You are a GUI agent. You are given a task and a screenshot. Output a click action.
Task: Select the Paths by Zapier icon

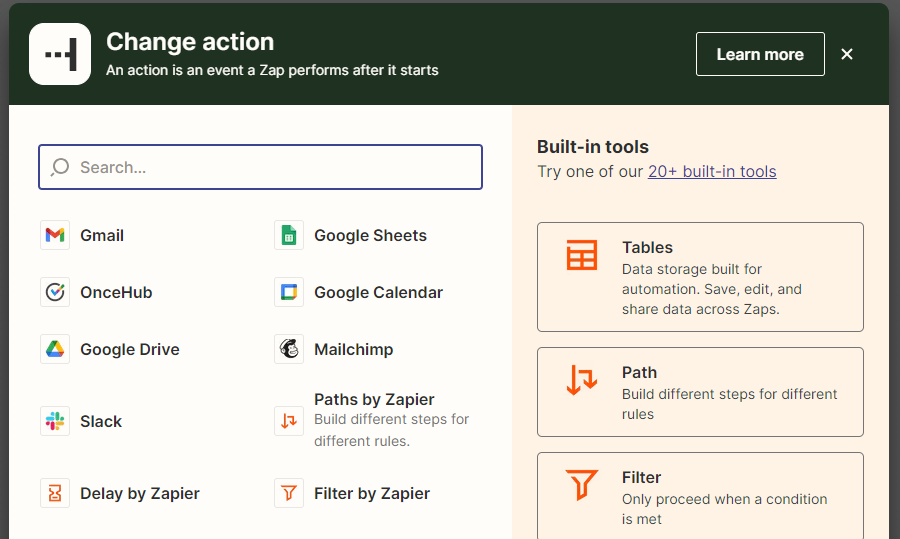[289, 421]
